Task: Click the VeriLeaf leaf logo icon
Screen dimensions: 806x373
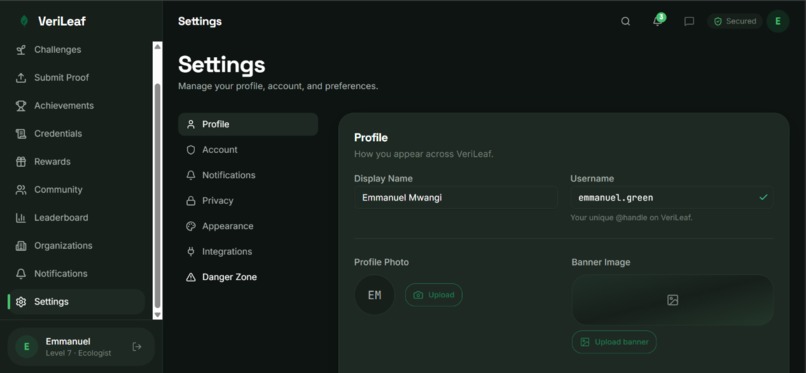Action: (x=24, y=21)
